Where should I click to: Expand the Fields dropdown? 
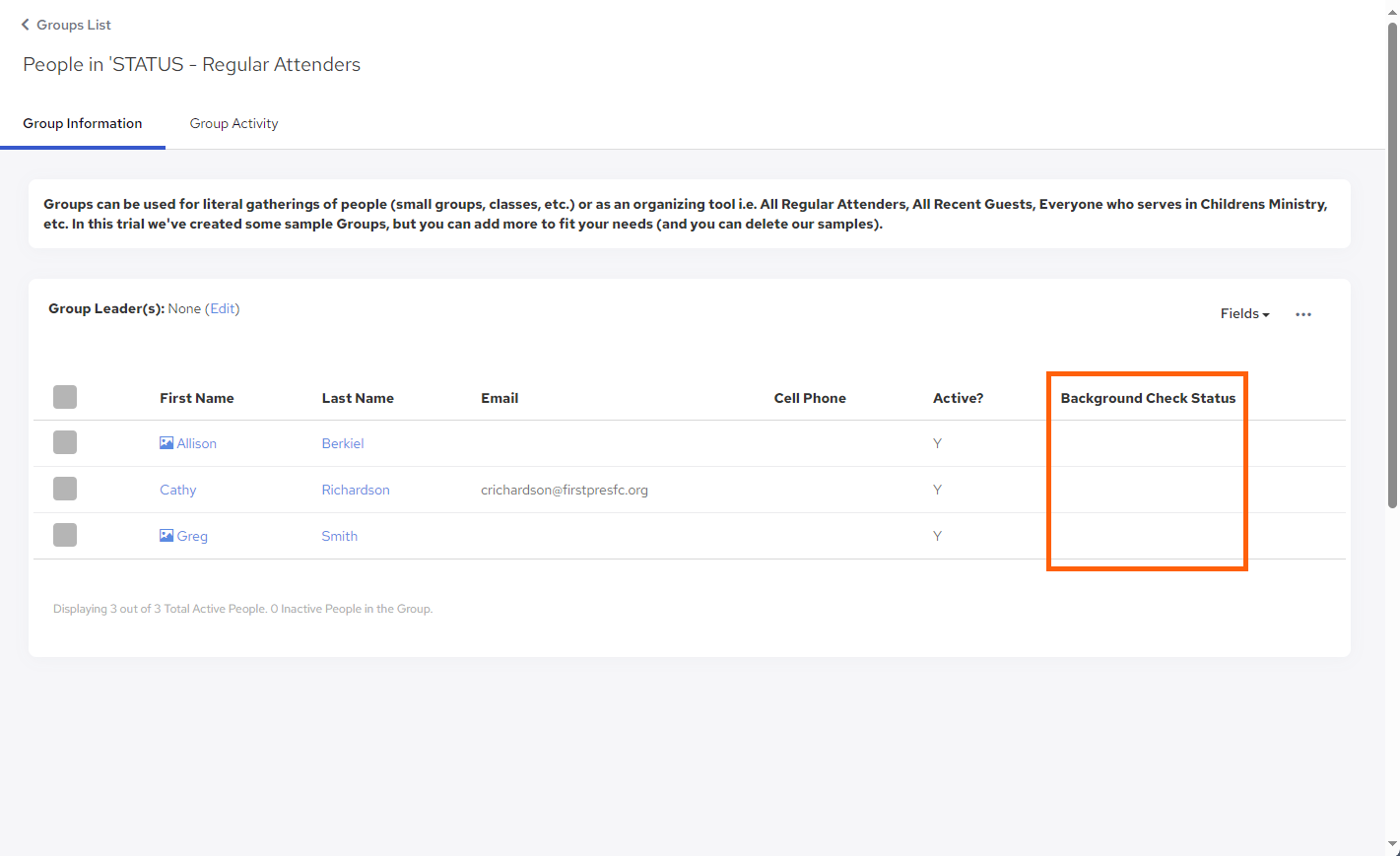[x=1244, y=314]
